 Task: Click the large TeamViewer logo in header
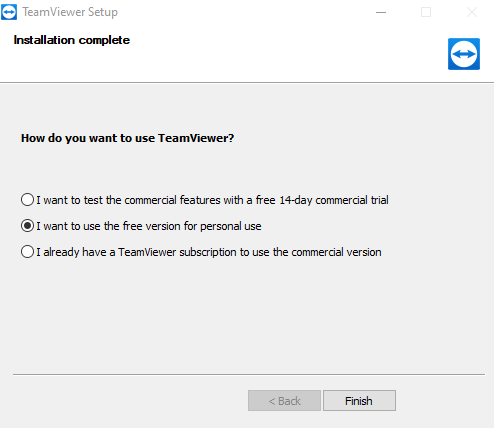pyautogui.click(x=464, y=54)
